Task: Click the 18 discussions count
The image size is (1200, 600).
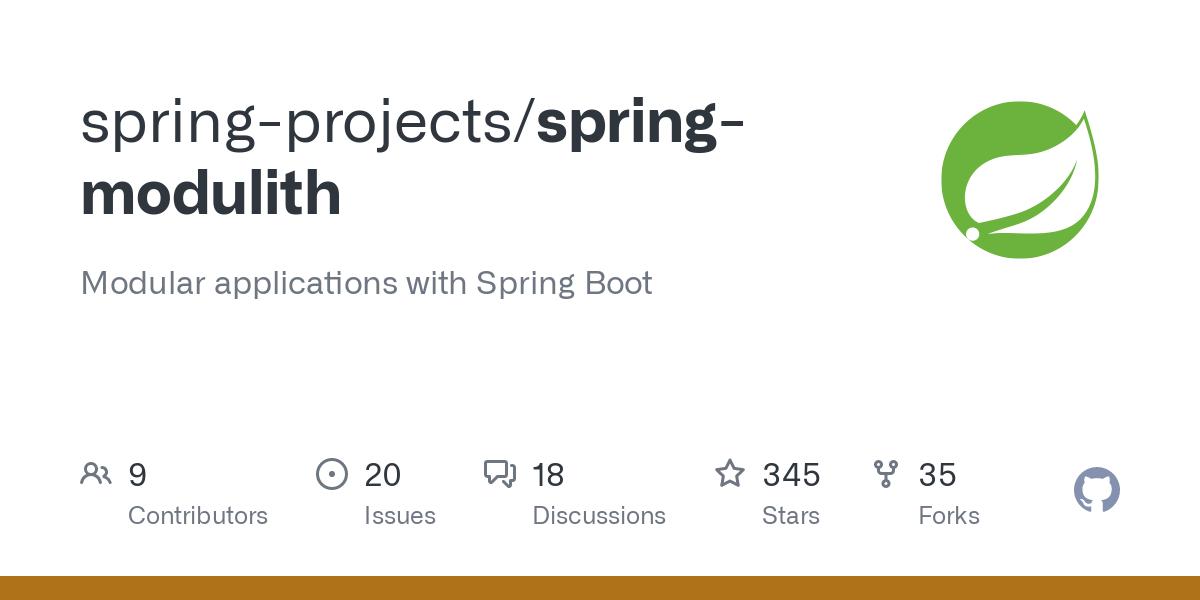Action: coord(548,475)
